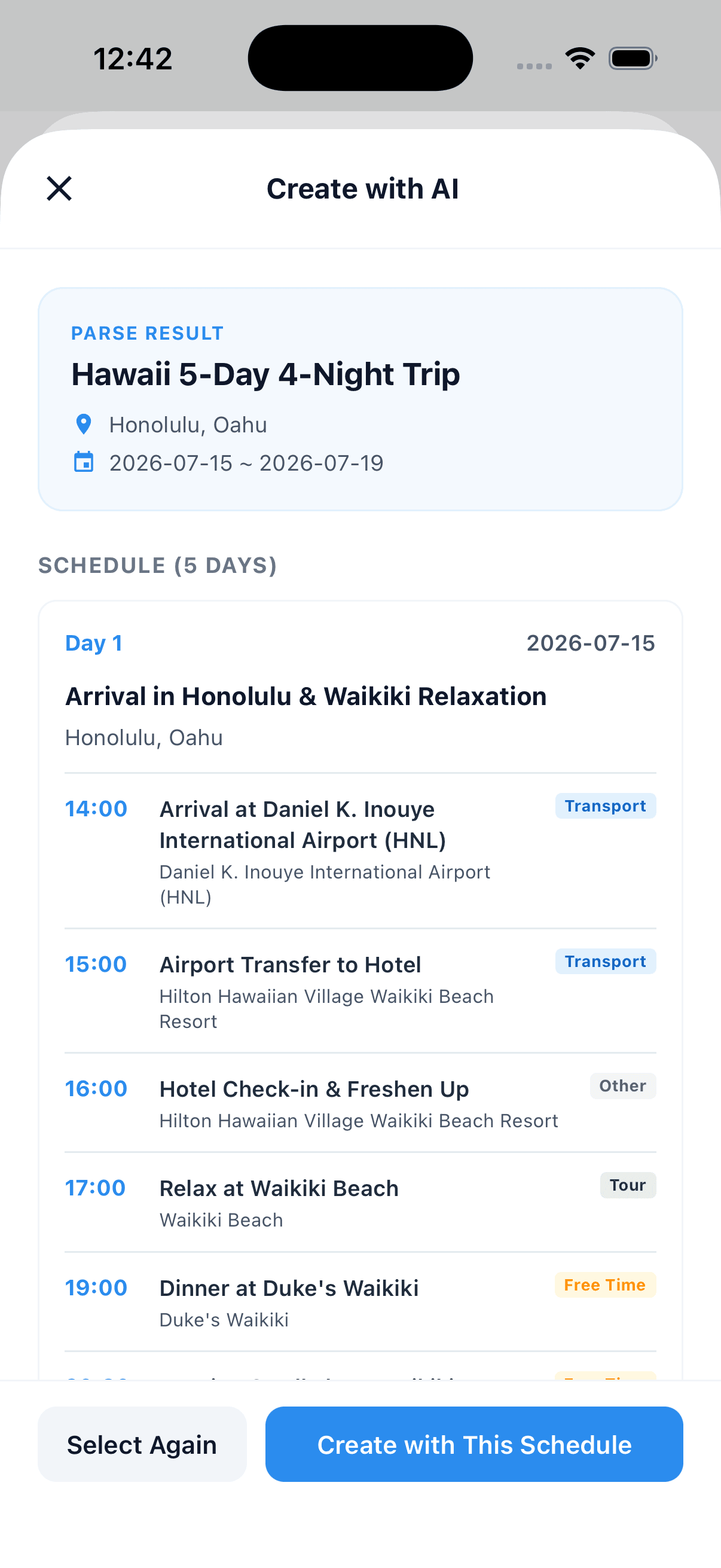The image size is (721, 1568).
Task: Tap the battery status icon
Action: pos(632,59)
